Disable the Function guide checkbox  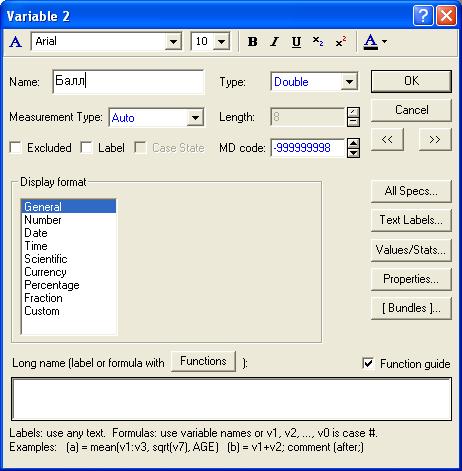point(368,363)
